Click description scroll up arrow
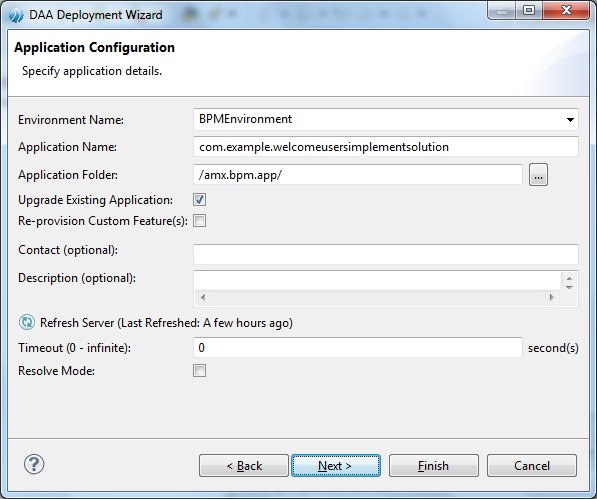The image size is (597, 499). [569, 279]
